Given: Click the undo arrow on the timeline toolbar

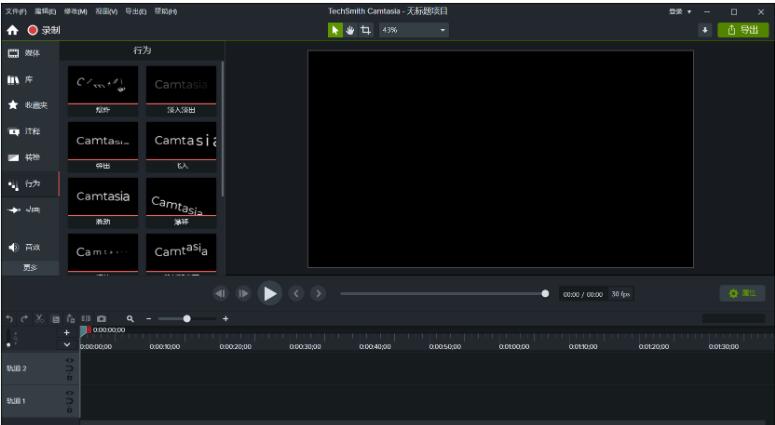Looking at the screenshot, I should click(9, 318).
